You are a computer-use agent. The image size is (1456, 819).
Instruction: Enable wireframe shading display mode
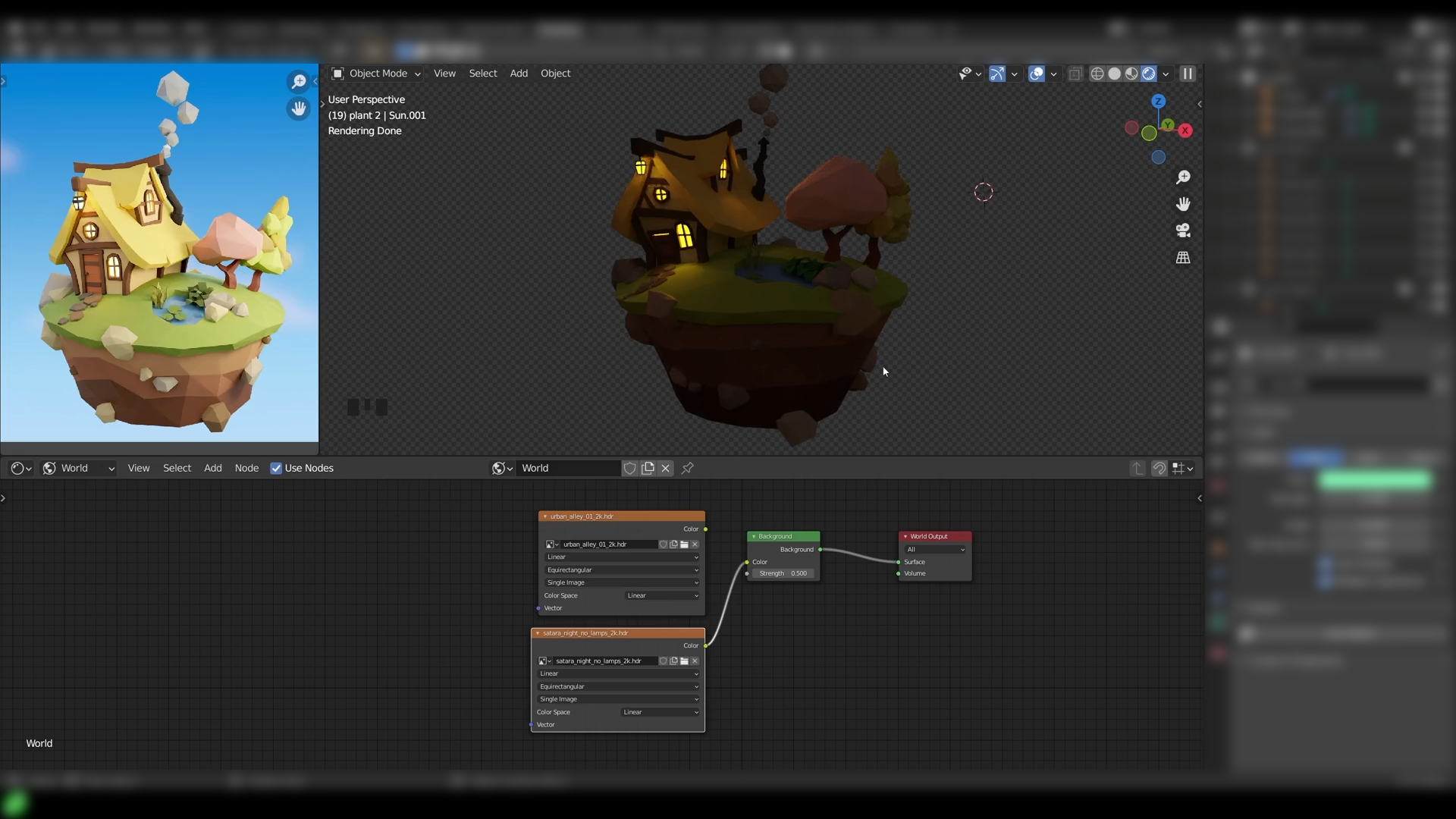(x=1097, y=74)
